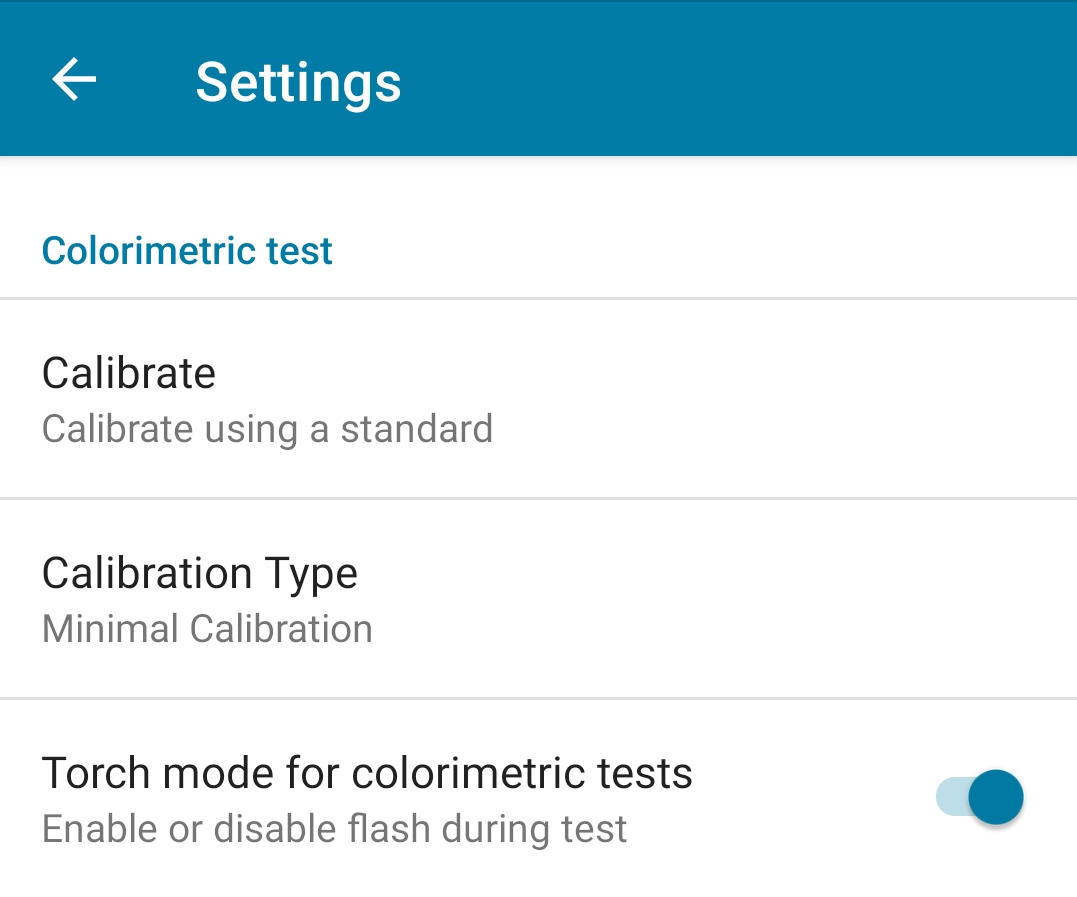Screen dimensions: 1077x897
Task: Go back using the arrow icon
Action: tap(74, 80)
